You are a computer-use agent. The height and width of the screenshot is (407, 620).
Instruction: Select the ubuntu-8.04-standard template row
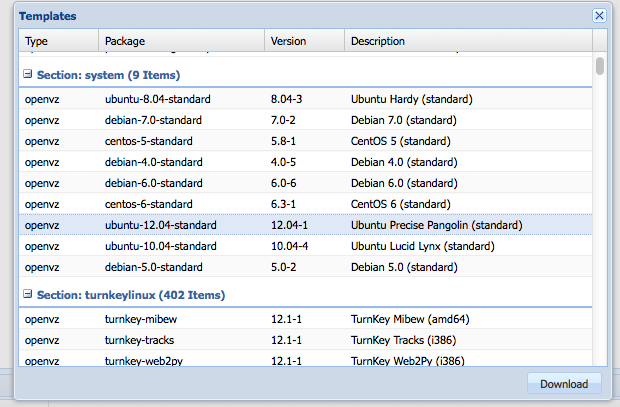tap(305, 99)
